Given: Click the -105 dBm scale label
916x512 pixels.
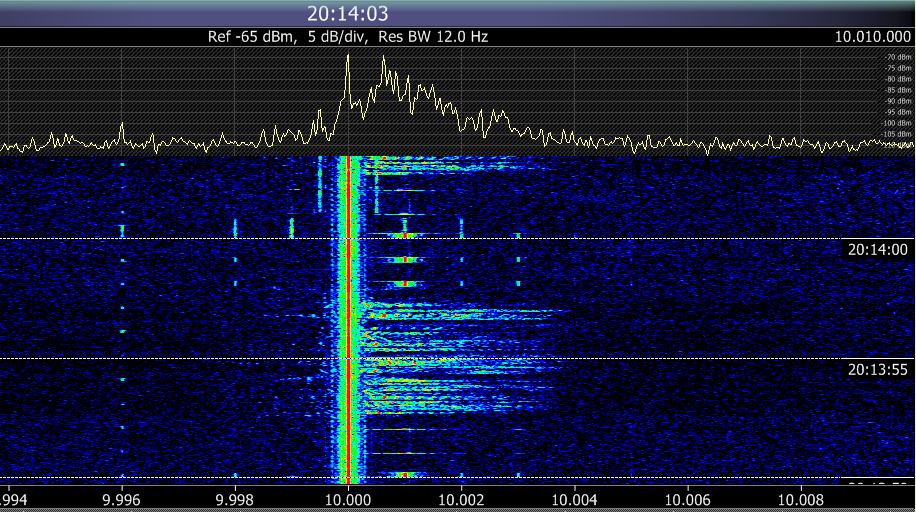Looking at the screenshot, I should (x=897, y=134).
